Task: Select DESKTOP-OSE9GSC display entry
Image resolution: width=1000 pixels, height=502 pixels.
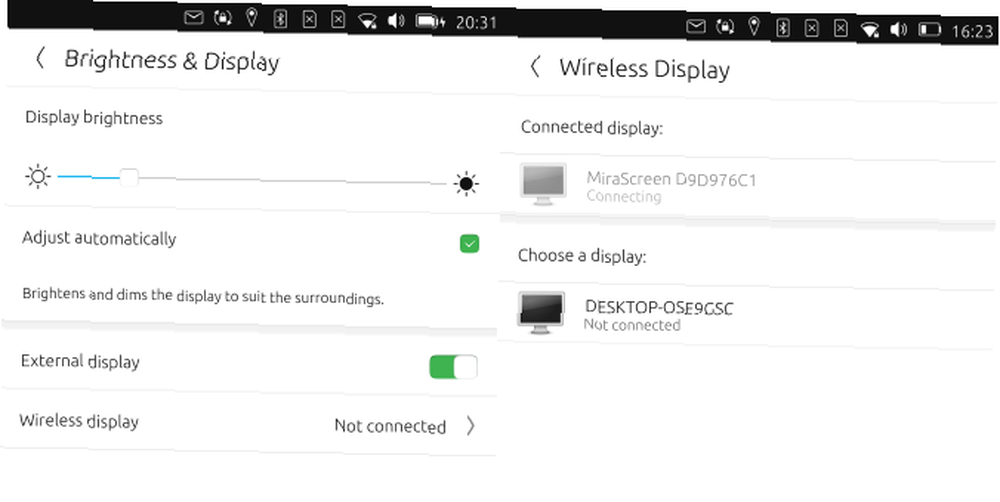Action: tap(748, 314)
